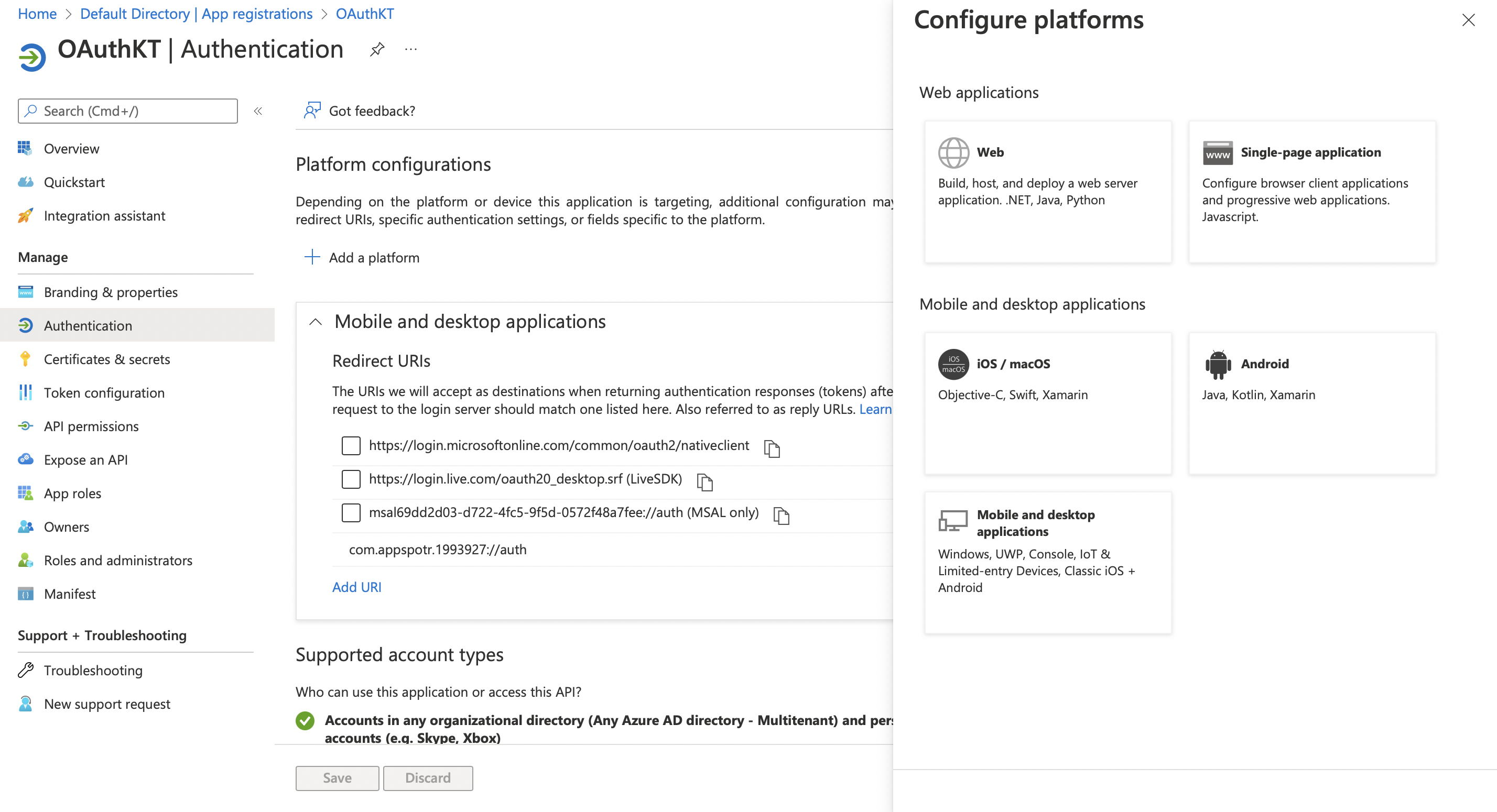The height and width of the screenshot is (812, 1497).
Task: Click the Web globe icon
Action: point(953,153)
